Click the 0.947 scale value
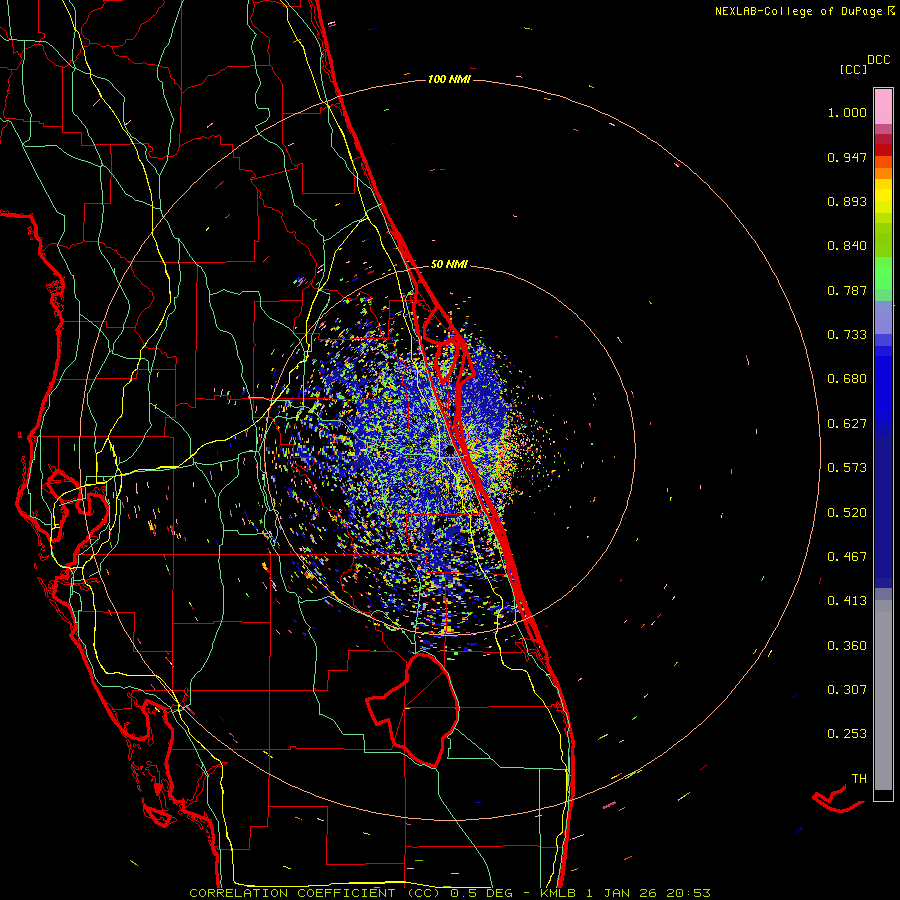 point(847,157)
